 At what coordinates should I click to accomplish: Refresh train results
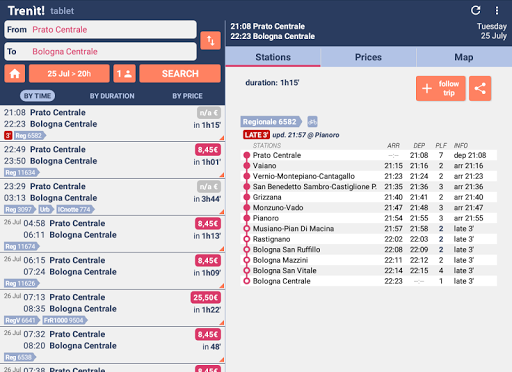tap(476, 10)
